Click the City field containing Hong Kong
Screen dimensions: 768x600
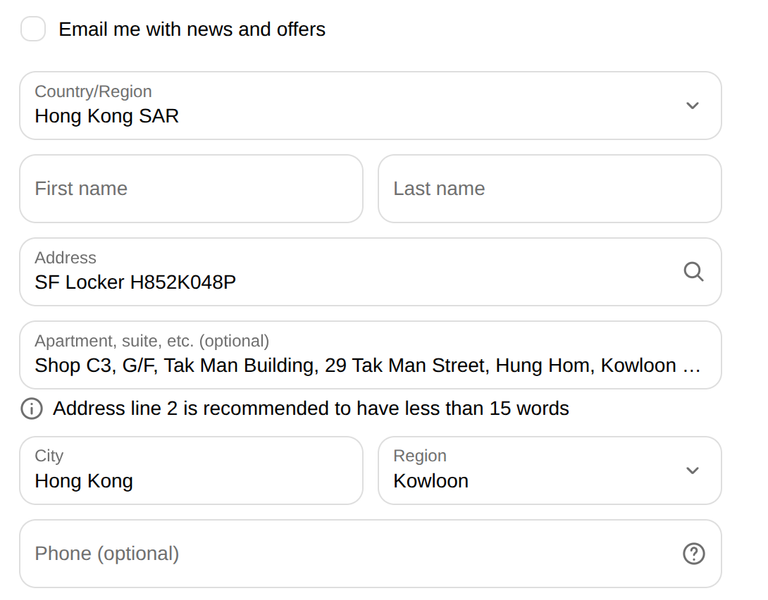tap(191, 471)
